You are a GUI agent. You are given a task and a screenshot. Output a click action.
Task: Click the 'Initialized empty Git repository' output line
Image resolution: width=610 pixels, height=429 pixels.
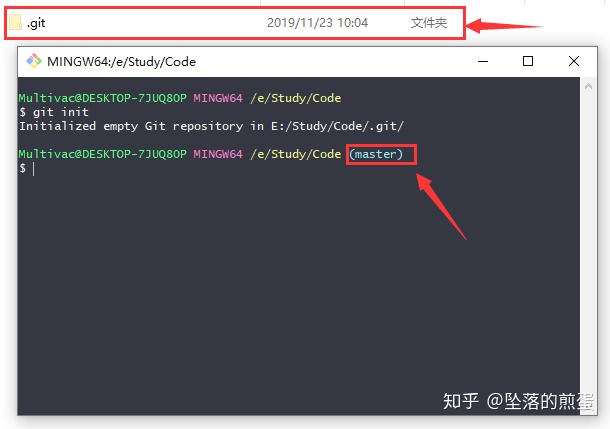point(212,126)
